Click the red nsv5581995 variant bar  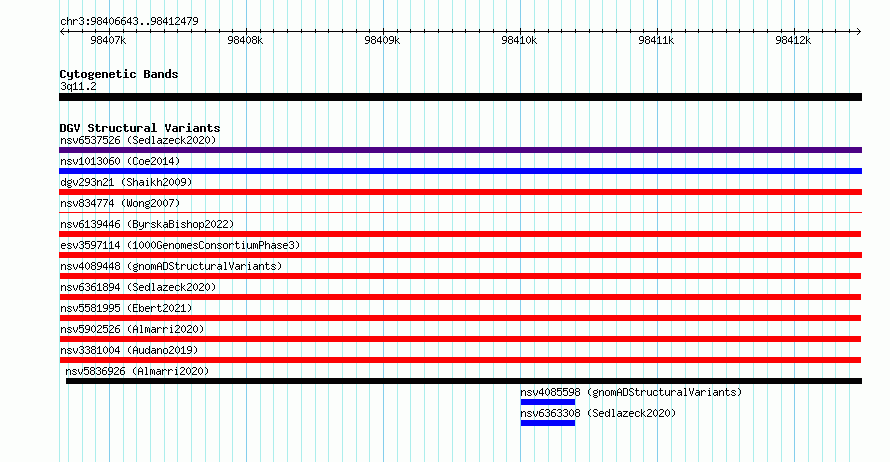460,318
